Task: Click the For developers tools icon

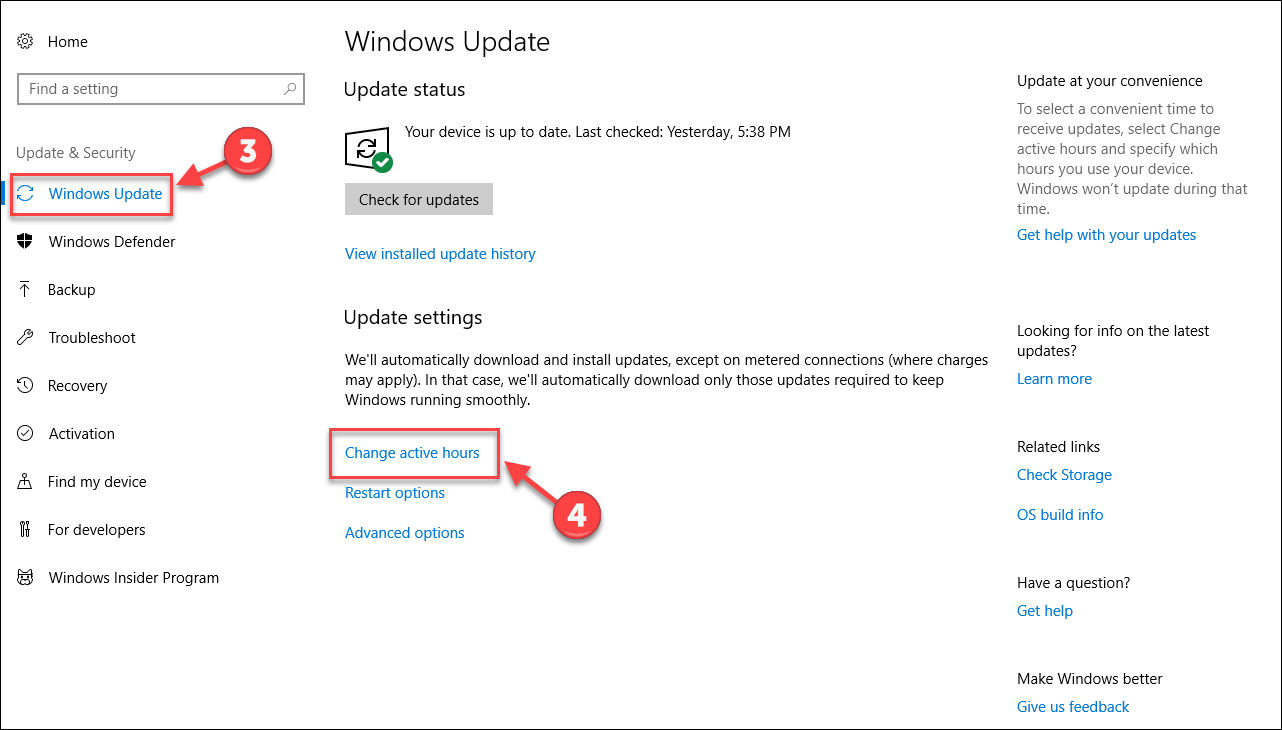Action: point(26,530)
